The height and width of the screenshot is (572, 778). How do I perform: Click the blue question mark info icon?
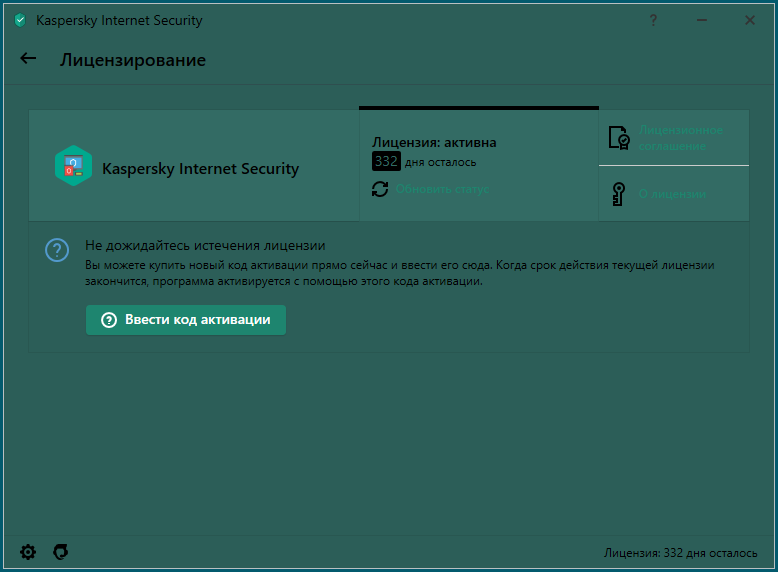click(58, 249)
